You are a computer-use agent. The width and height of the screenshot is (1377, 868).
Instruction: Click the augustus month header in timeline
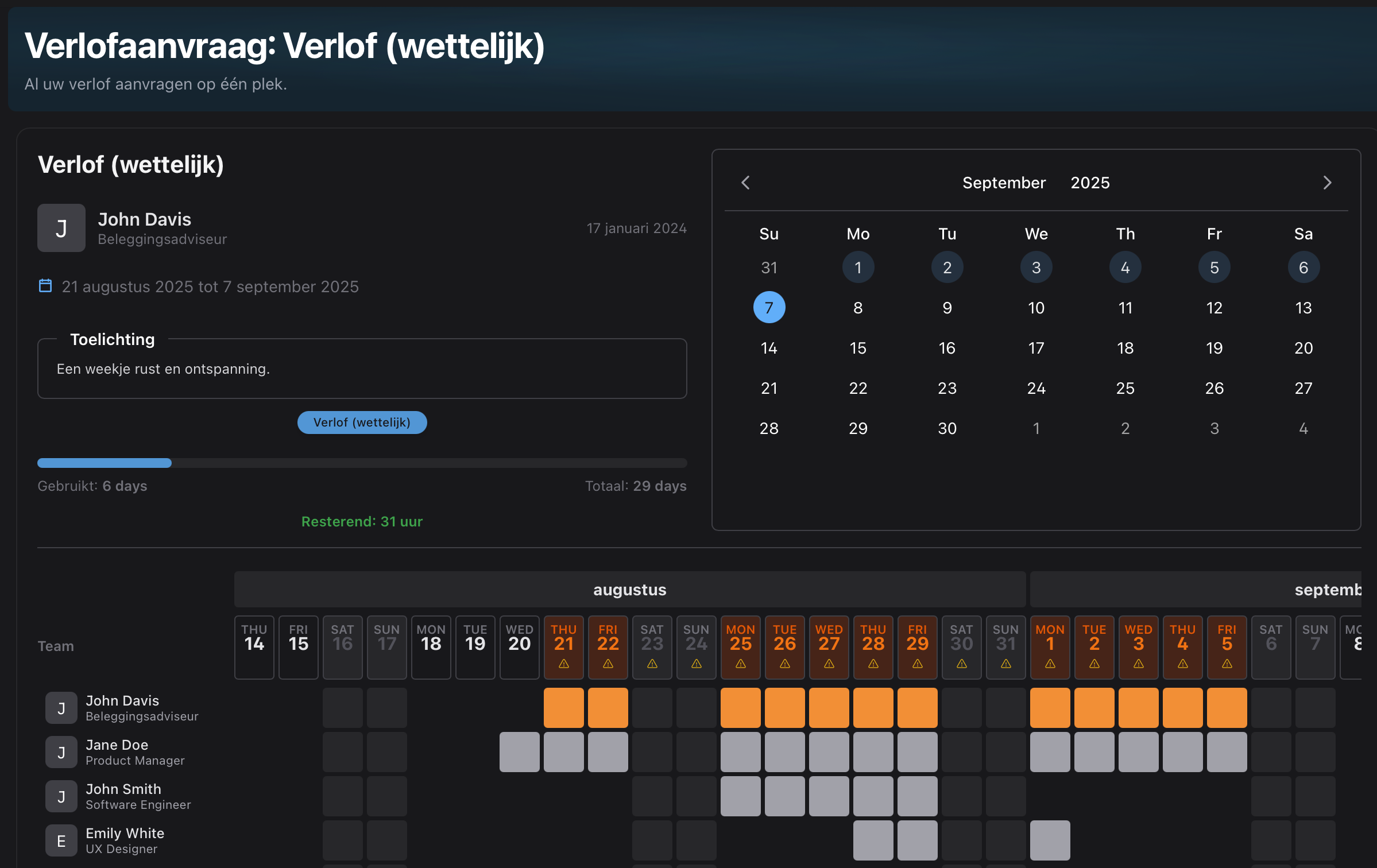[629, 590]
